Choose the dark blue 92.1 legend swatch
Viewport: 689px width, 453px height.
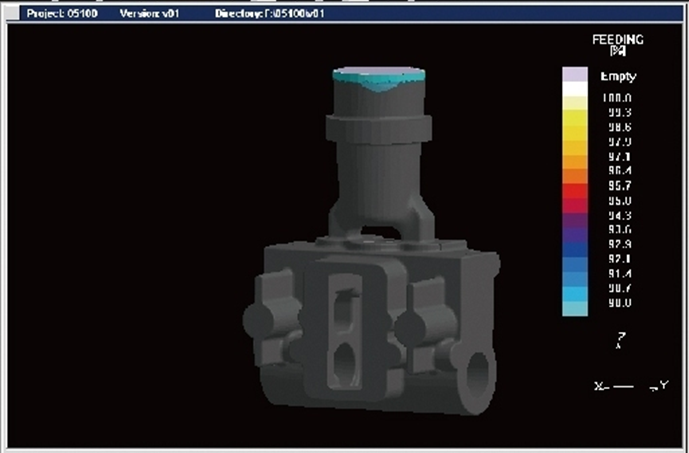pyautogui.click(x=574, y=259)
